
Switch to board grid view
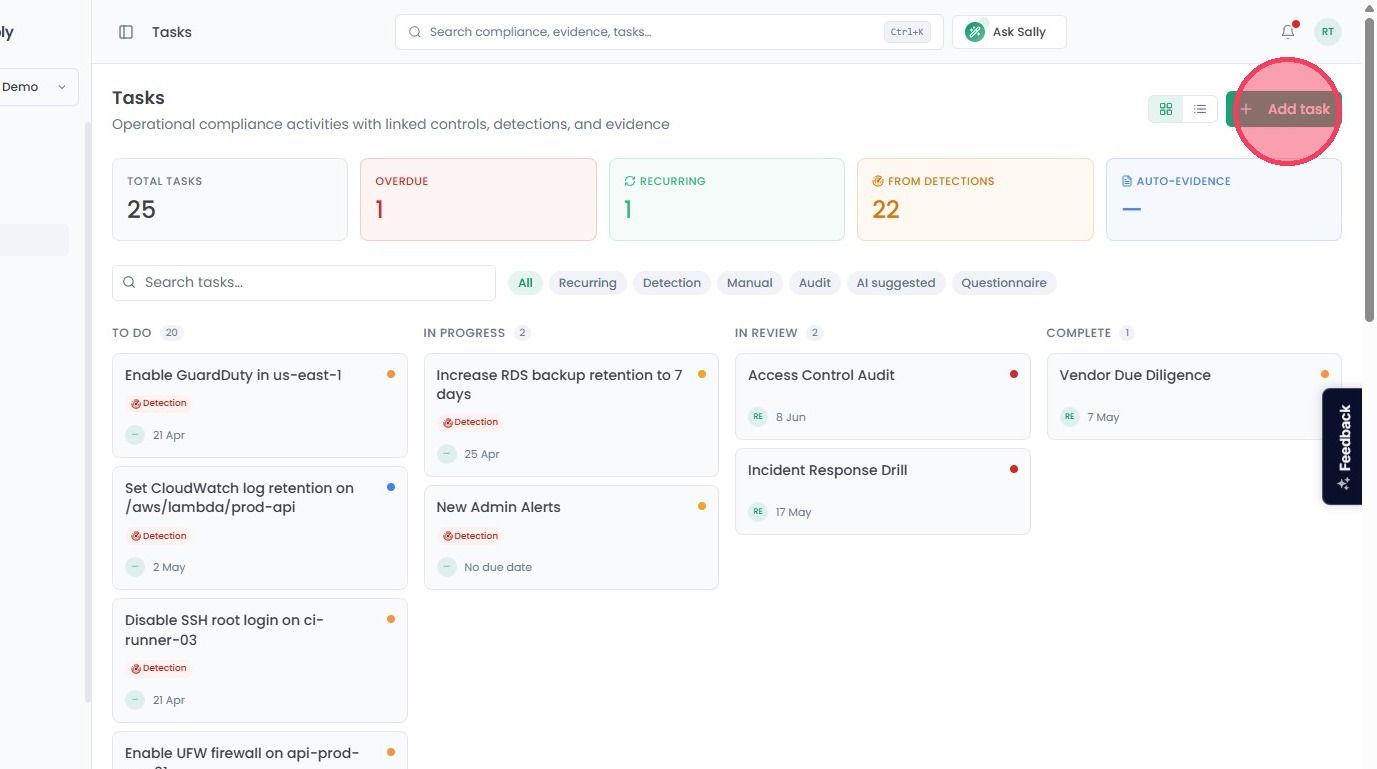(1166, 109)
